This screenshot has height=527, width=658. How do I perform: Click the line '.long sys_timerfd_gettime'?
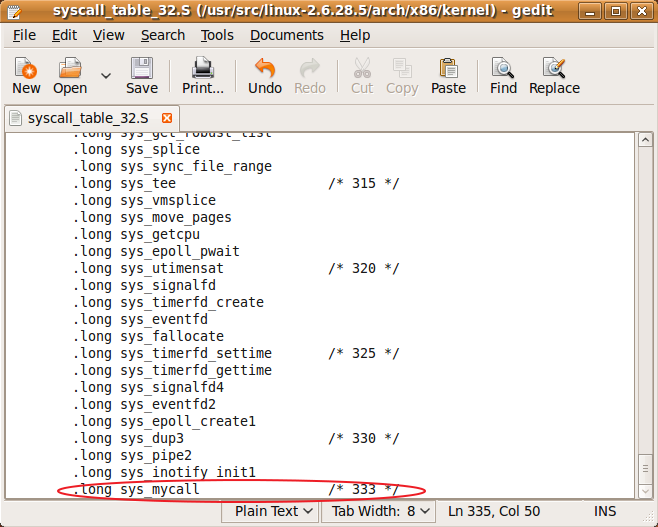[172, 370]
